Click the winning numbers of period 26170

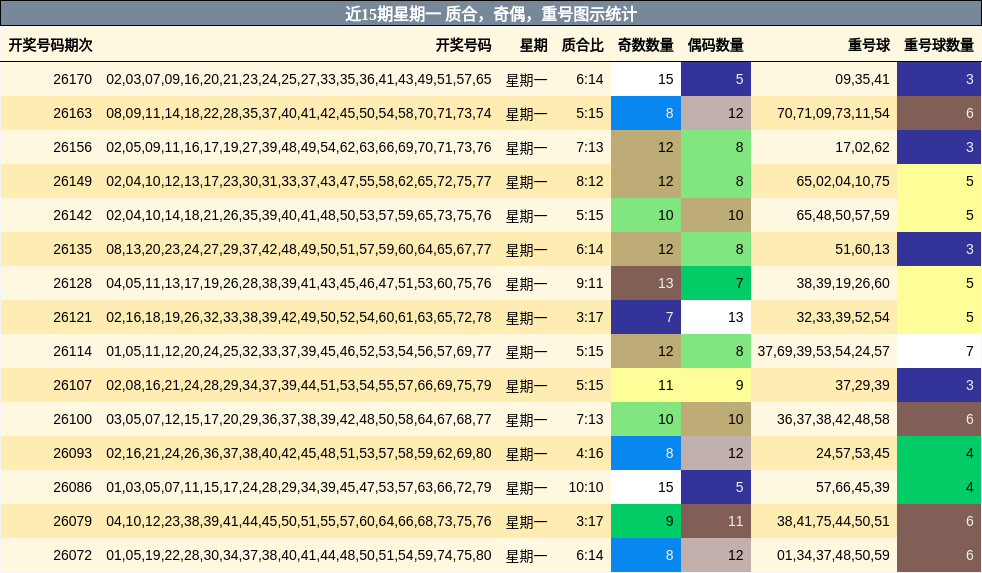tap(299, 80)
